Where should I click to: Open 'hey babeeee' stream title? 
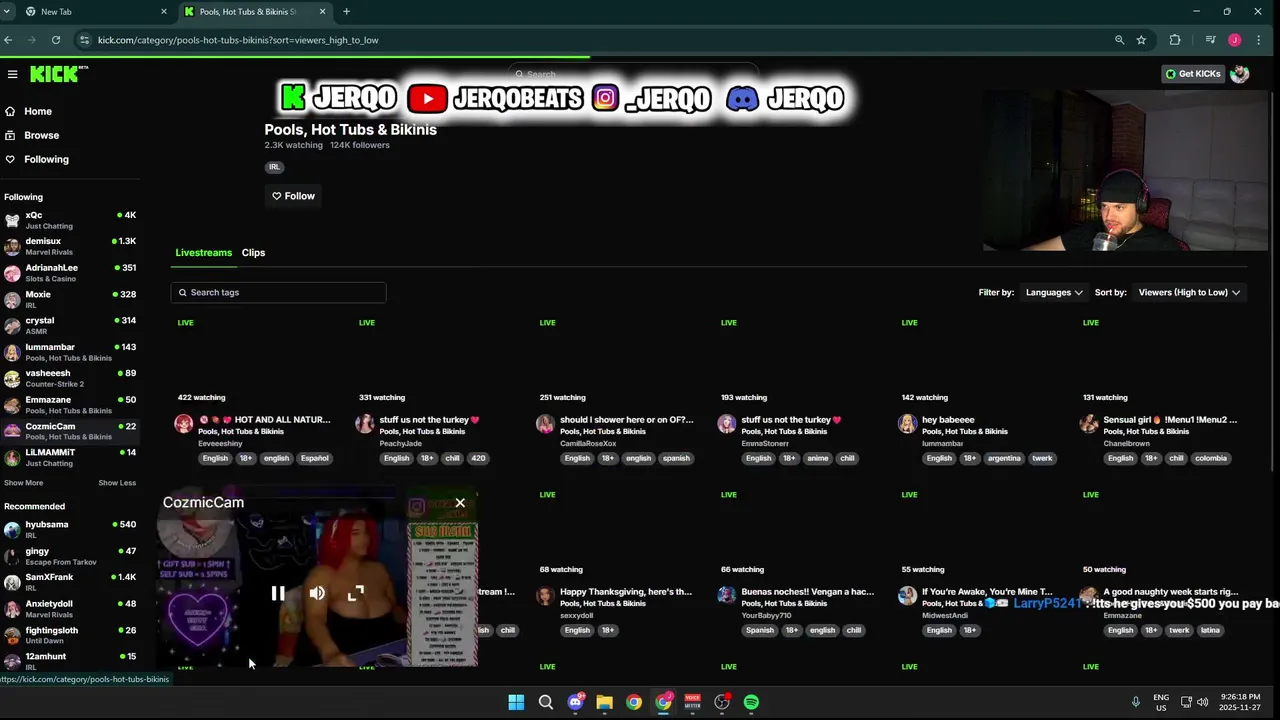948,420
